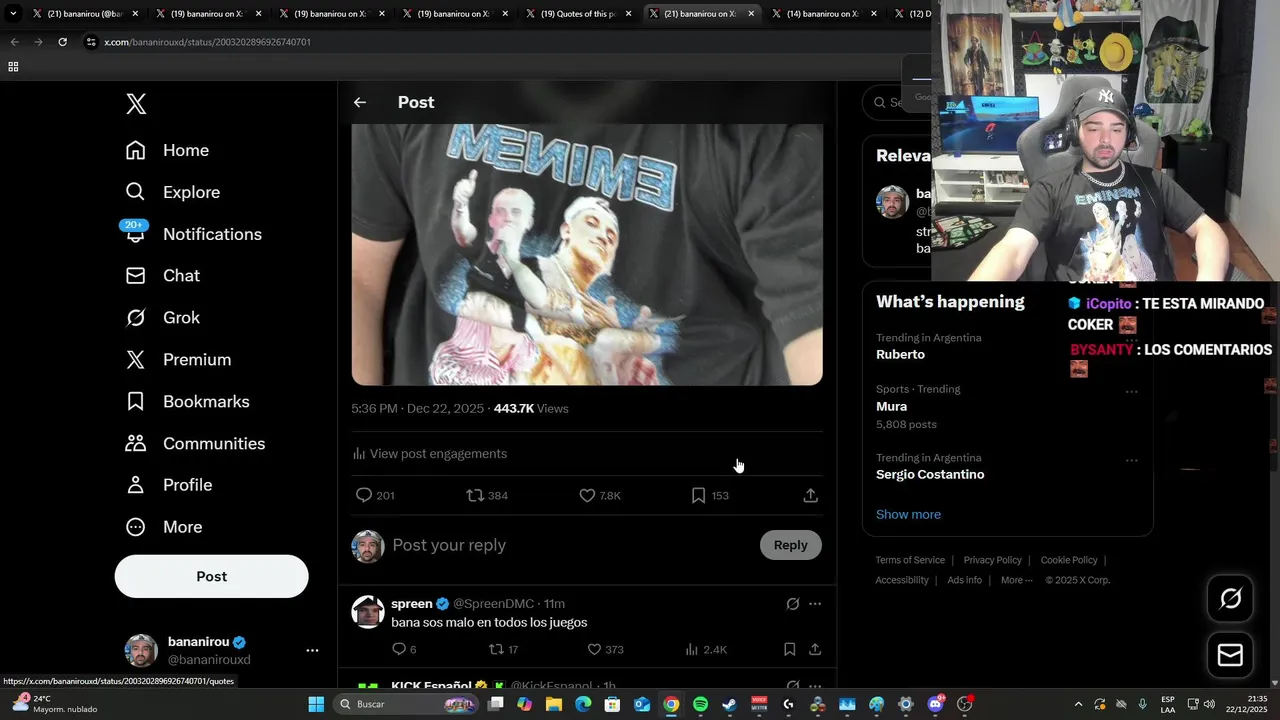1280x720 pixels.
Task: Open more options for Sergio Costantino trend
Action: click(1131, 461)
